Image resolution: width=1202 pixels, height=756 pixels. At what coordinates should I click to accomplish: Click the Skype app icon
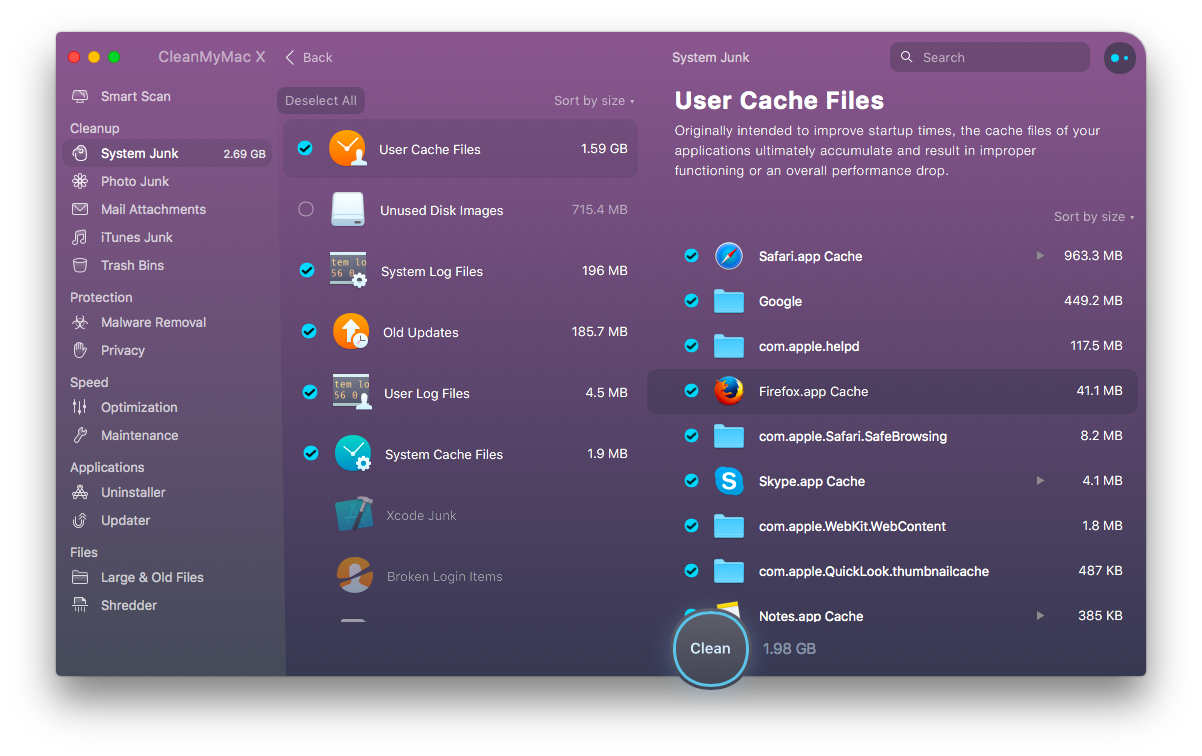729,481
